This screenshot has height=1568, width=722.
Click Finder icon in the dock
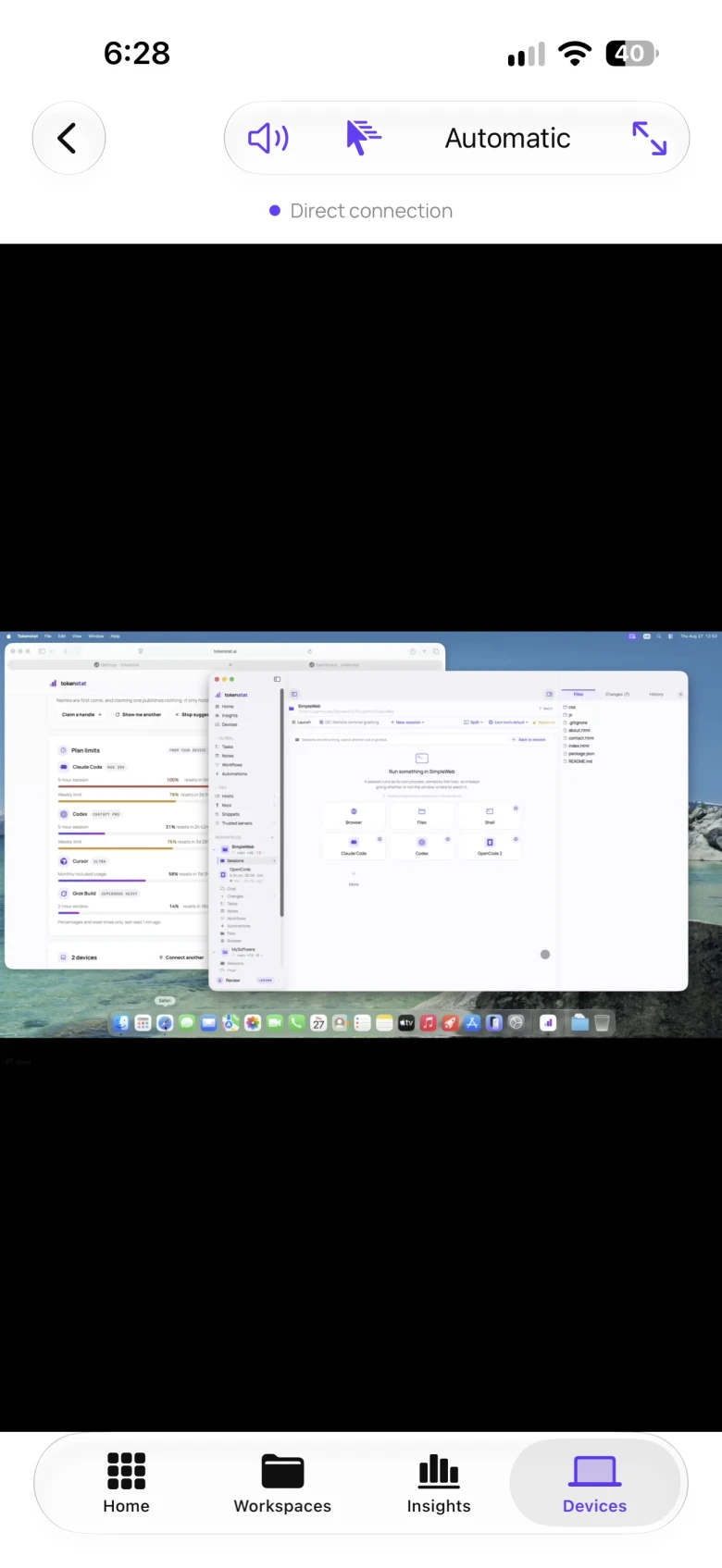click(x=120, y=1022)
